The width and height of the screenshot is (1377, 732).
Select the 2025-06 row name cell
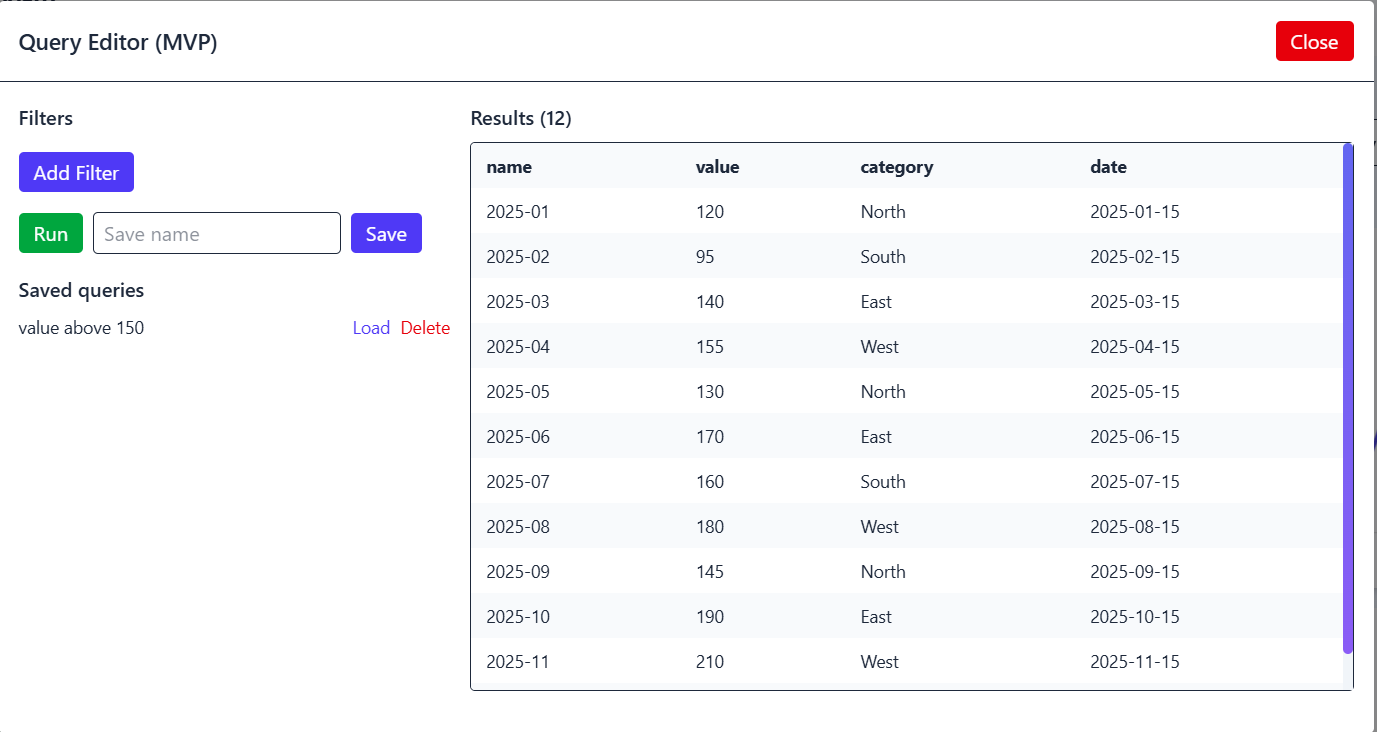[518, 437]
